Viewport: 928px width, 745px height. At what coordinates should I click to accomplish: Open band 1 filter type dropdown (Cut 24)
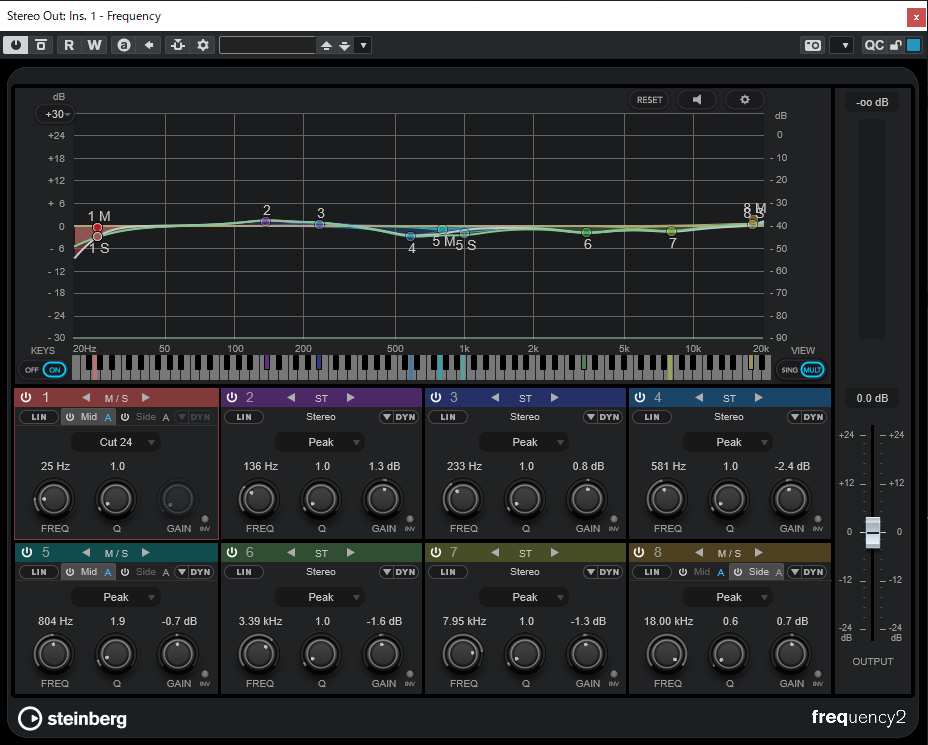(x=116, y=442)
